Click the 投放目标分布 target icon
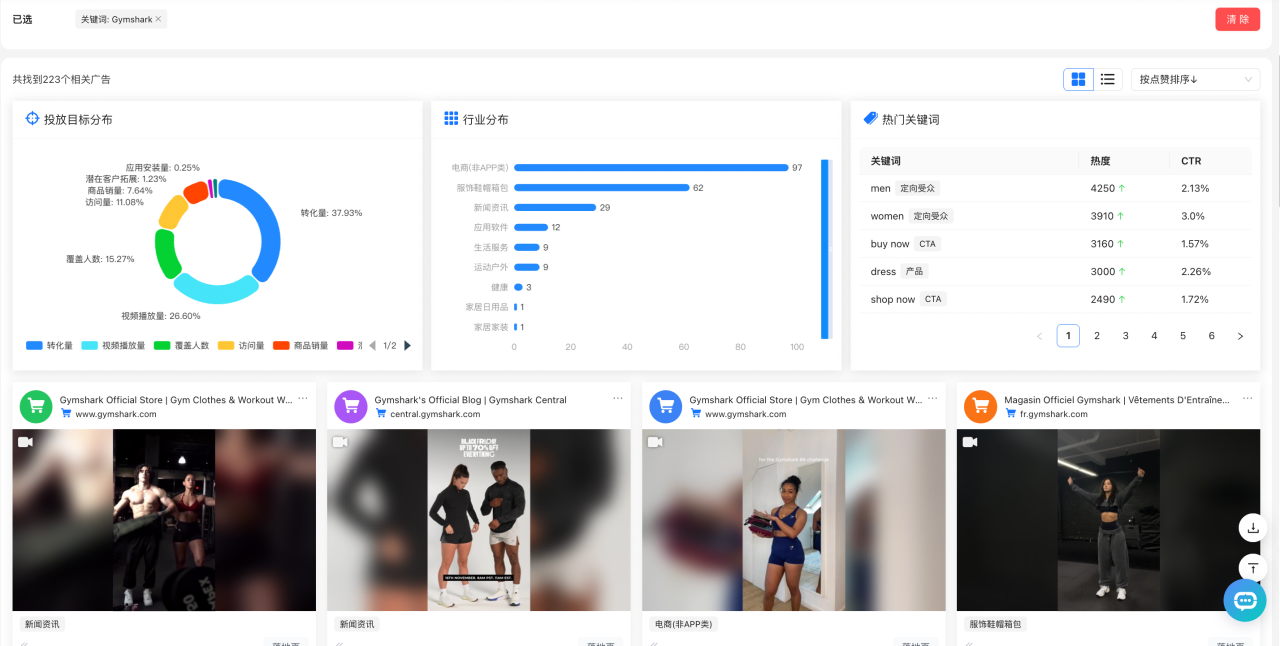Screen dimensions: 1280x646 point(32,119)
